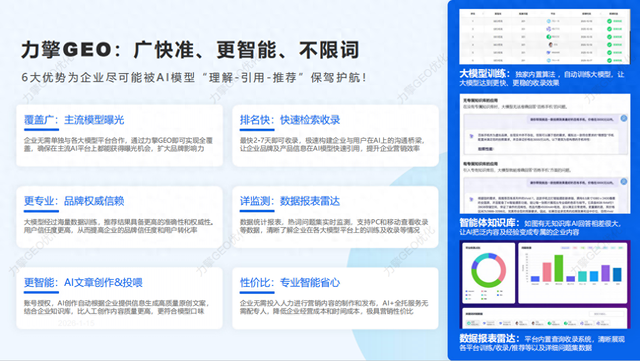
Task: Open the bar chart panel
Action: click(x=573, y=273)
